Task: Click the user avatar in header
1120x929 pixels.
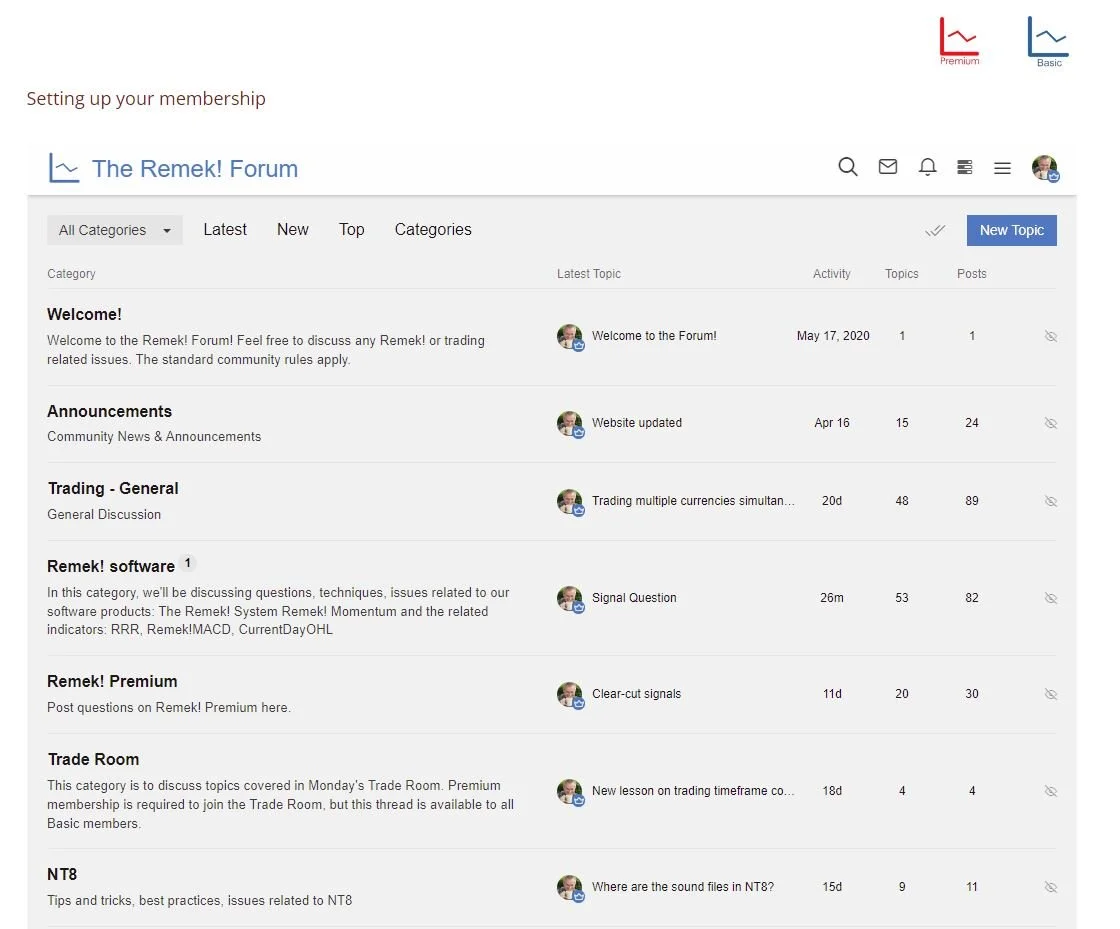Action: point(1045,168)
